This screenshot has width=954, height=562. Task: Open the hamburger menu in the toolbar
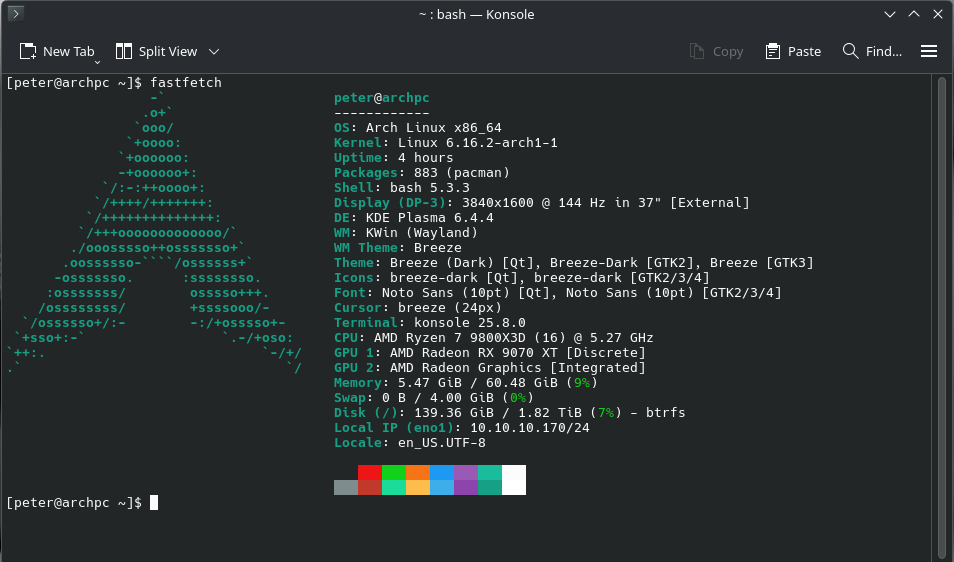click(x=928, y=51)
